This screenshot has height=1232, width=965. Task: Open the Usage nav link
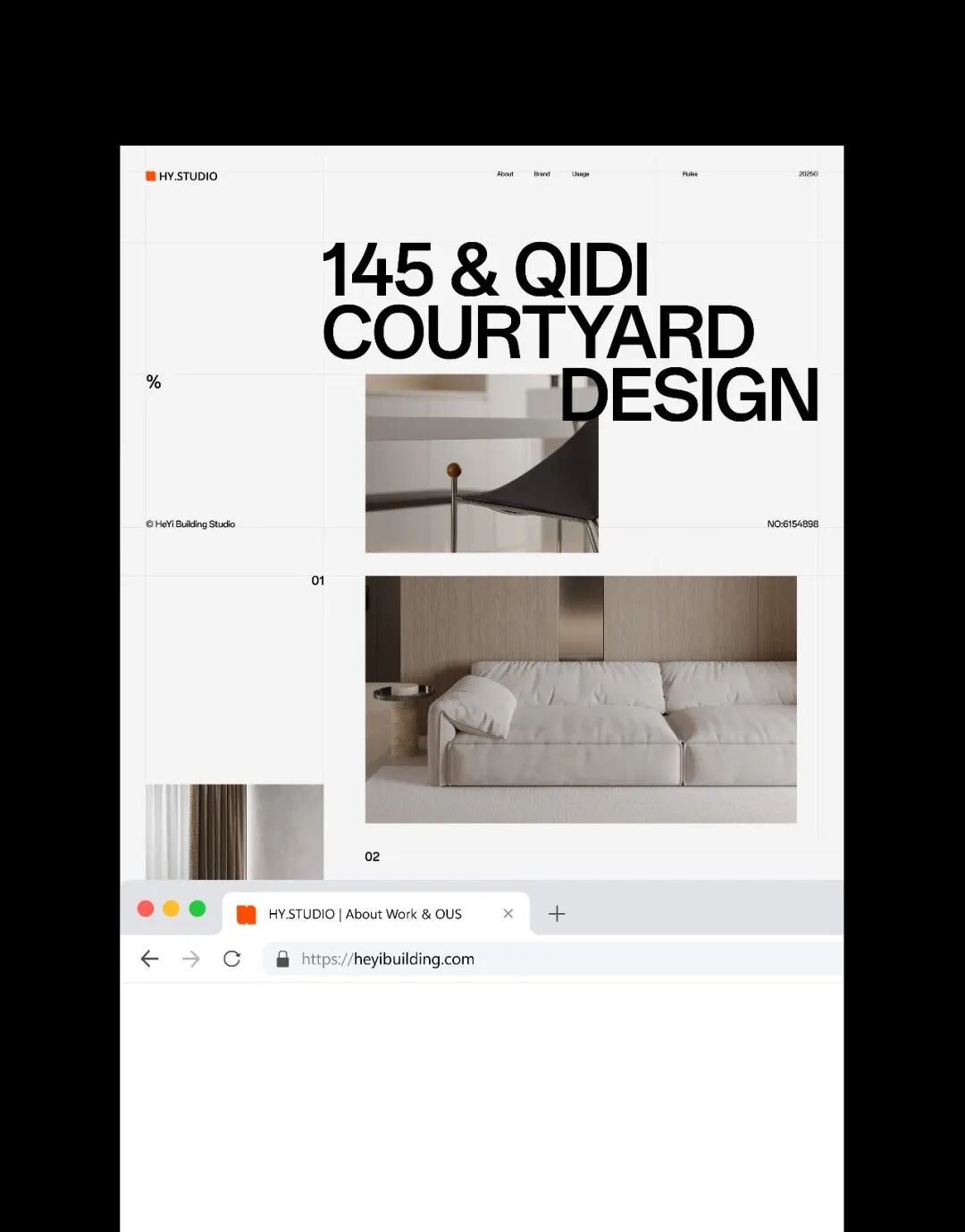[580, 174]
